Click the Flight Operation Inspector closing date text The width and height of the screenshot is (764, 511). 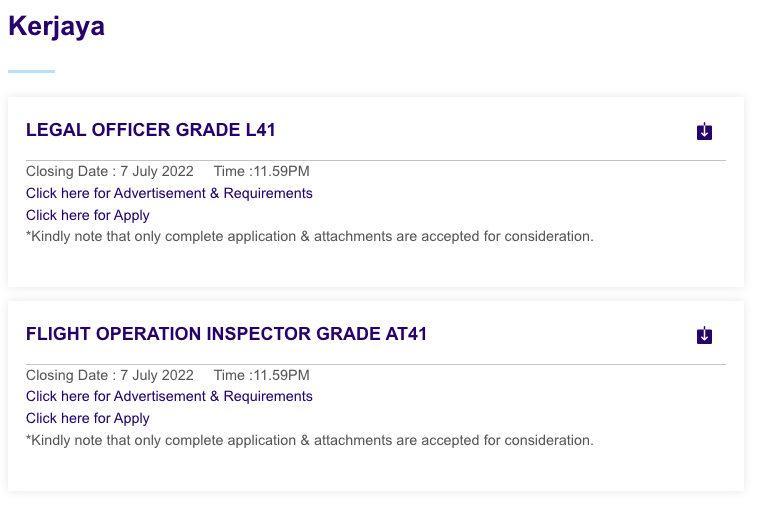pos(110,375)
